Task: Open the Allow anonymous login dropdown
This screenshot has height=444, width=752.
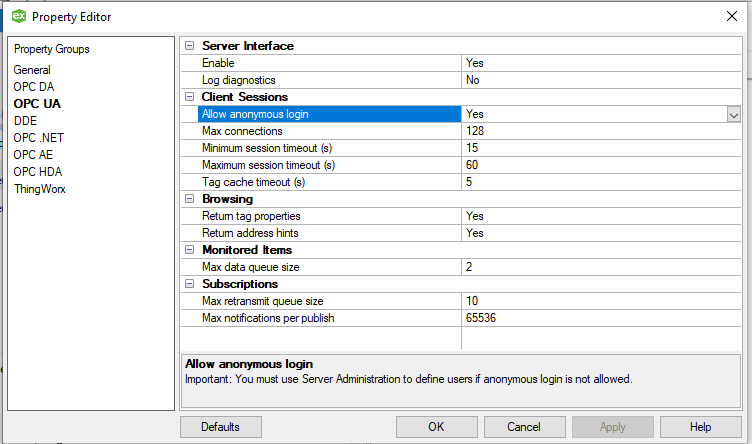Action: click(733, 114)
